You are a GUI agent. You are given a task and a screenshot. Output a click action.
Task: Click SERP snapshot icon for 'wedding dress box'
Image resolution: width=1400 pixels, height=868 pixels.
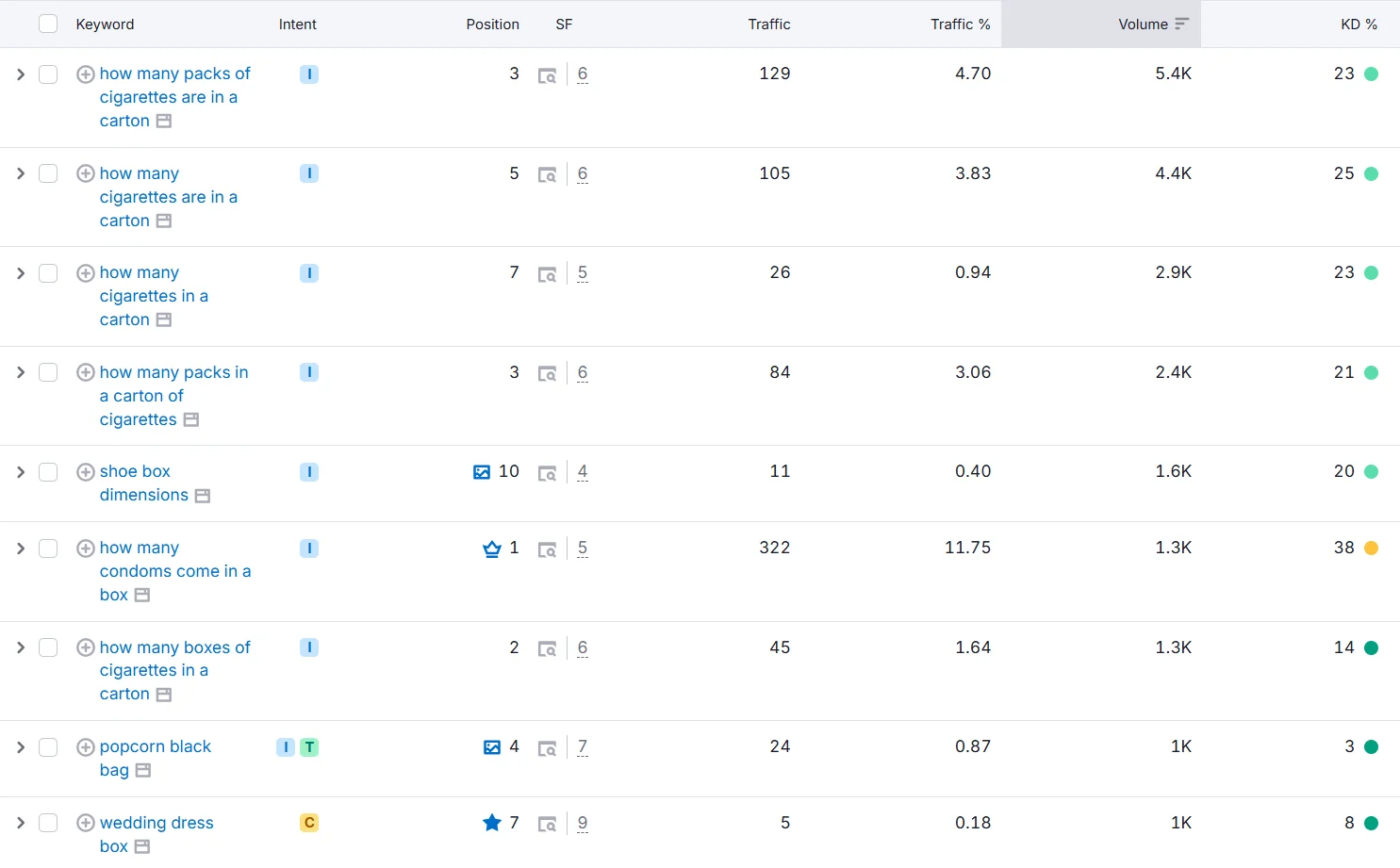point(547,825)
